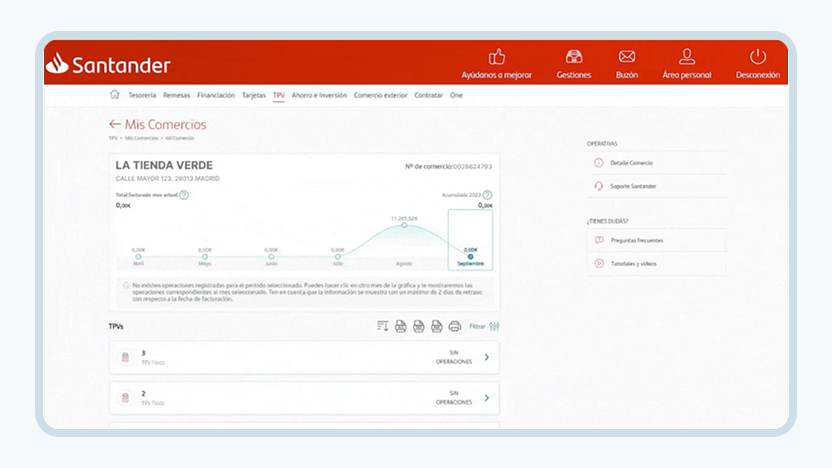Screen dimensions: 832x468
Task: Select the TPV menu tab
Action: point(279,95)
